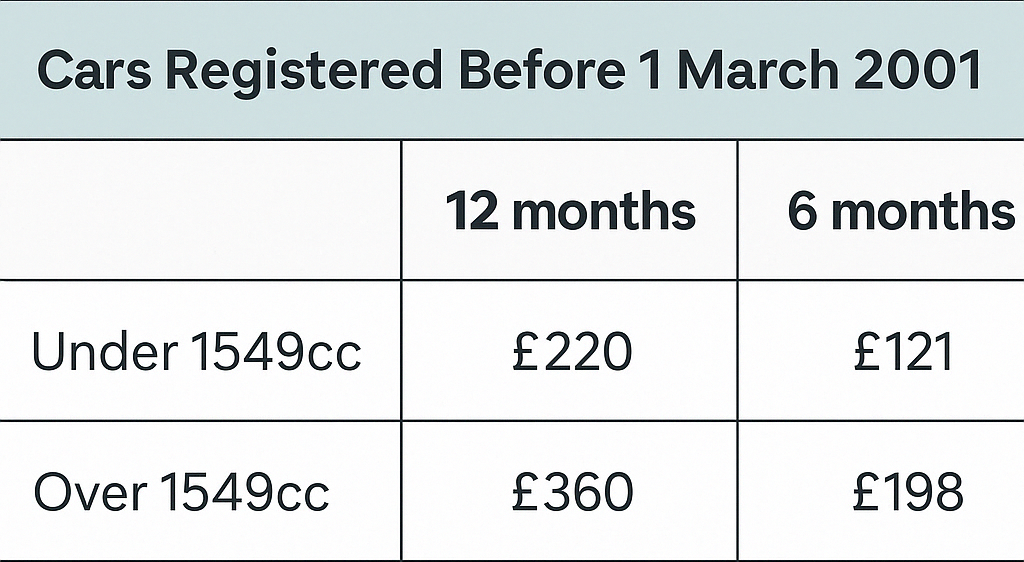Click the word "Cars" in the title
This screenshot has width=1024, height=562.
tap(93, 72)
